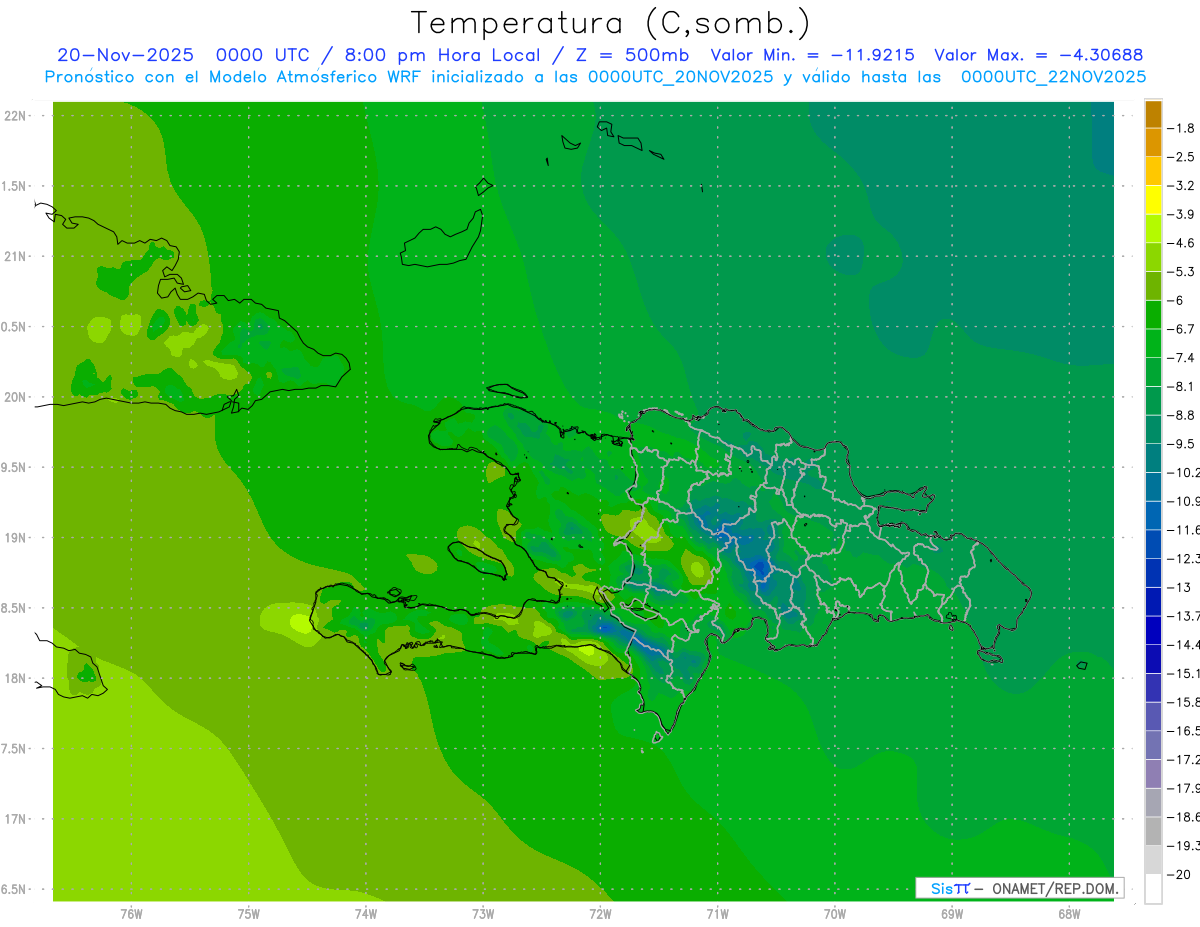1200x927 pixels.
Task: Click the 18N latitude axis label
Action: pos(16,678)
